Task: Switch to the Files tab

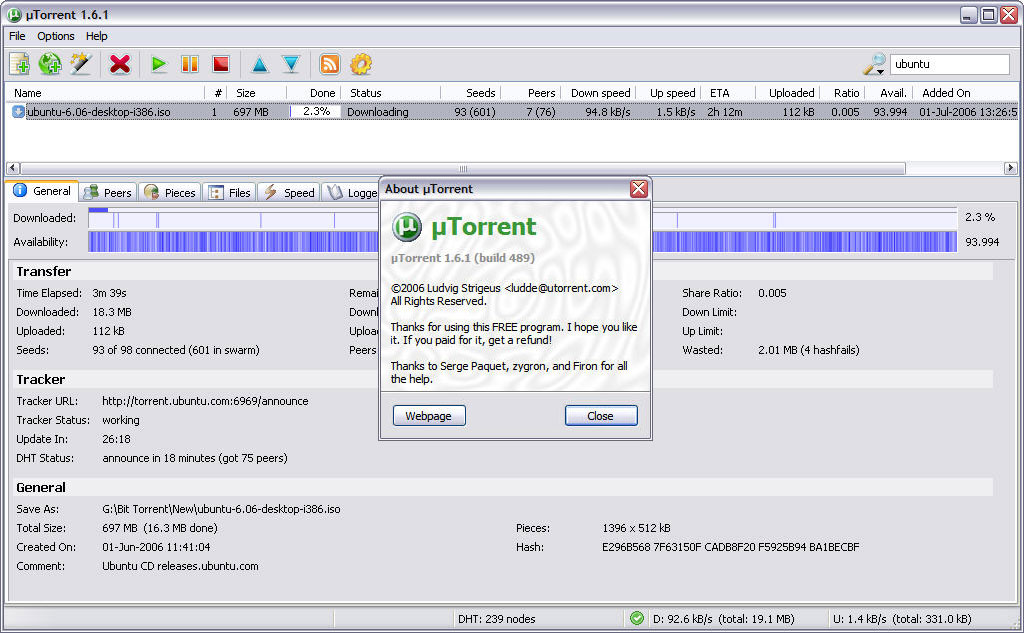Action: [x=230, y=192]
